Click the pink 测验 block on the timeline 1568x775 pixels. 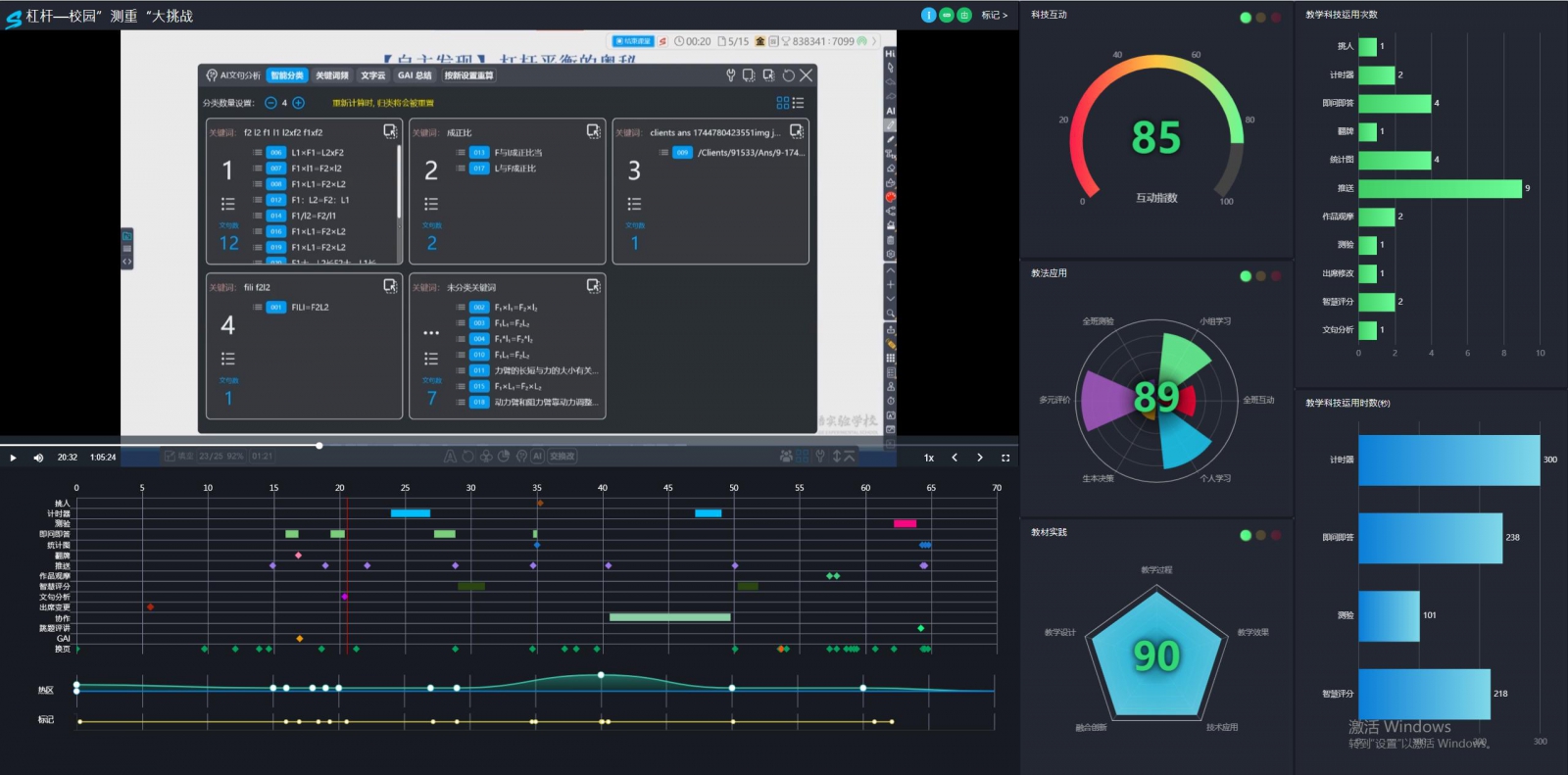(905, 523)
